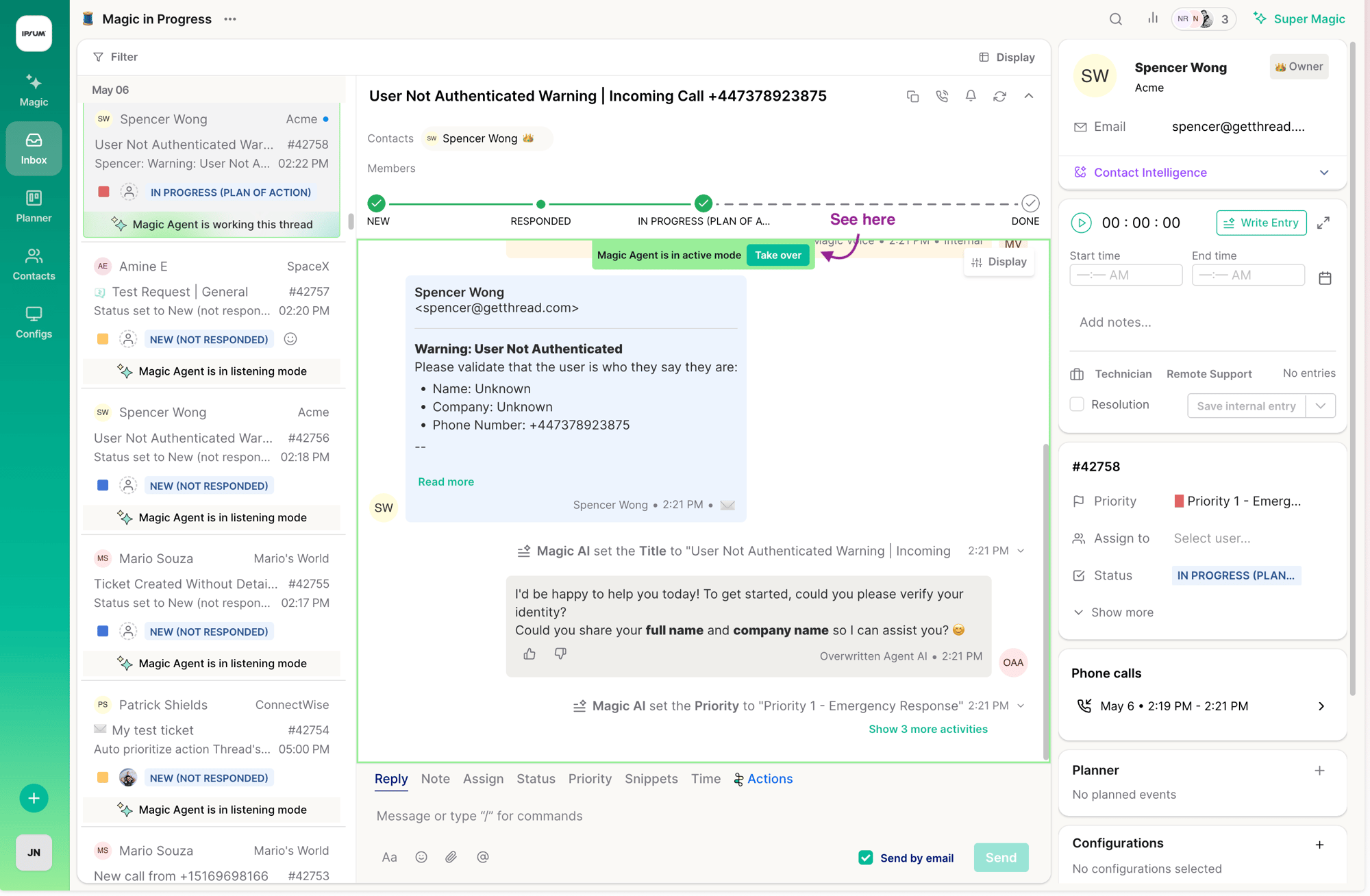Screen dimensions: 1370x896
Task: Set status to DONE step
Action: (1030, 204)
